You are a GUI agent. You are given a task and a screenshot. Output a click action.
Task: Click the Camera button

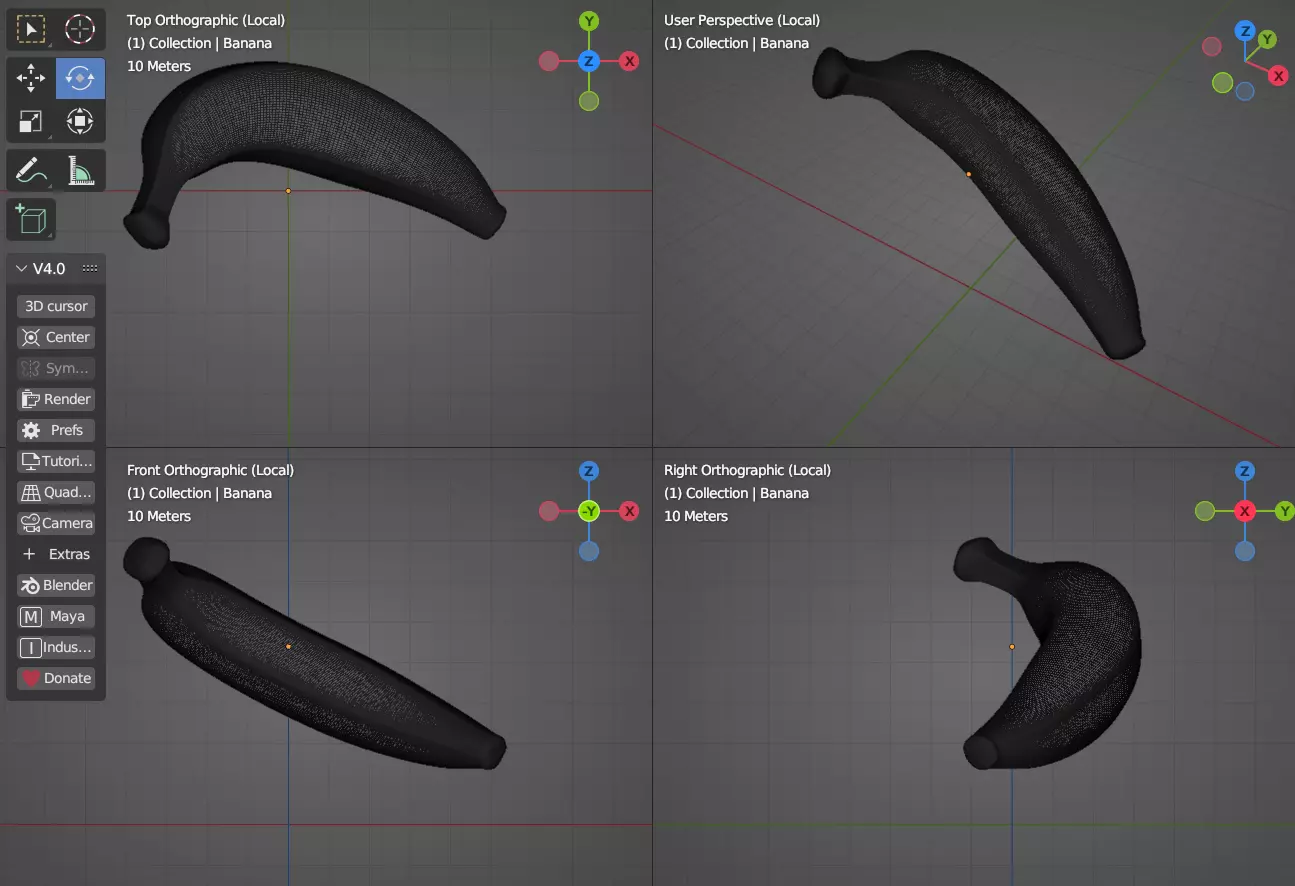[56, 523]
